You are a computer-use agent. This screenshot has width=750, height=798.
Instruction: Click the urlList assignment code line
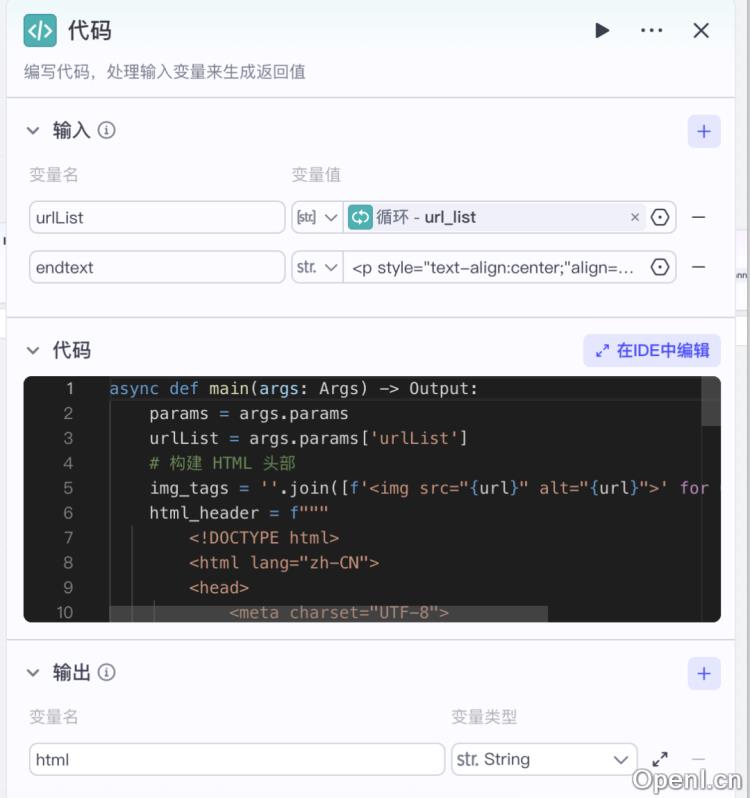click(308, 439)
